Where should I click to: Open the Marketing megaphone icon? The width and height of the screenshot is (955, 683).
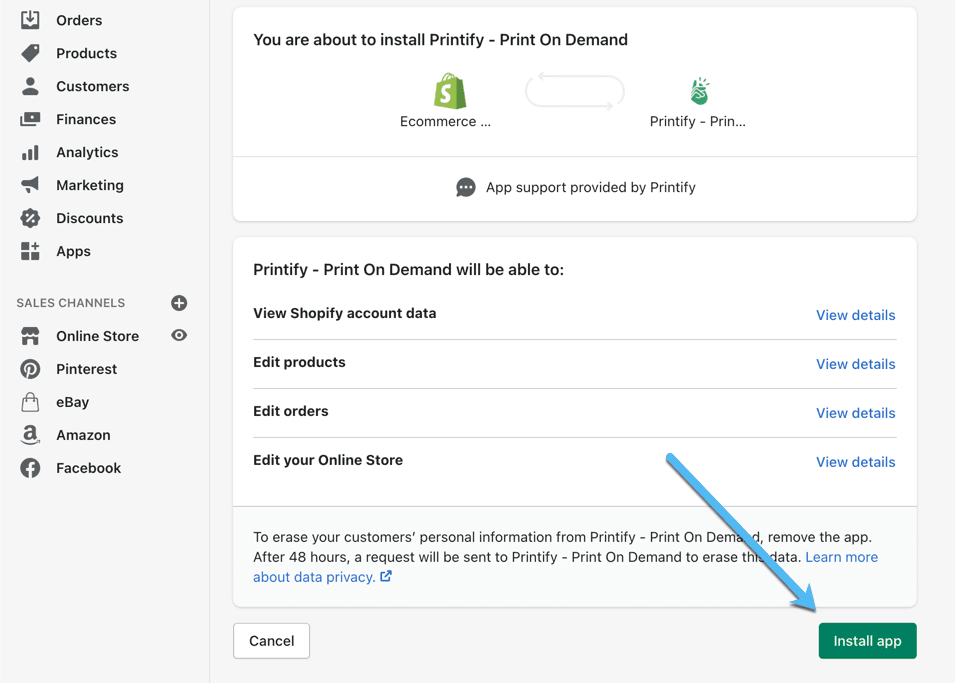[x=30, y=185]
